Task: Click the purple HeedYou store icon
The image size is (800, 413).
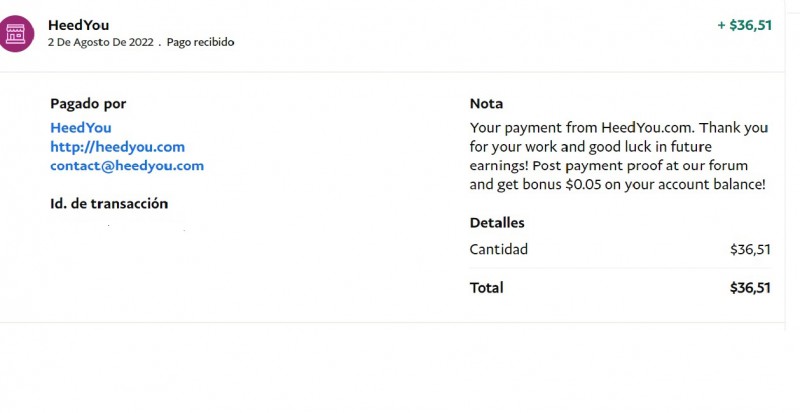Action: point(14,33)
